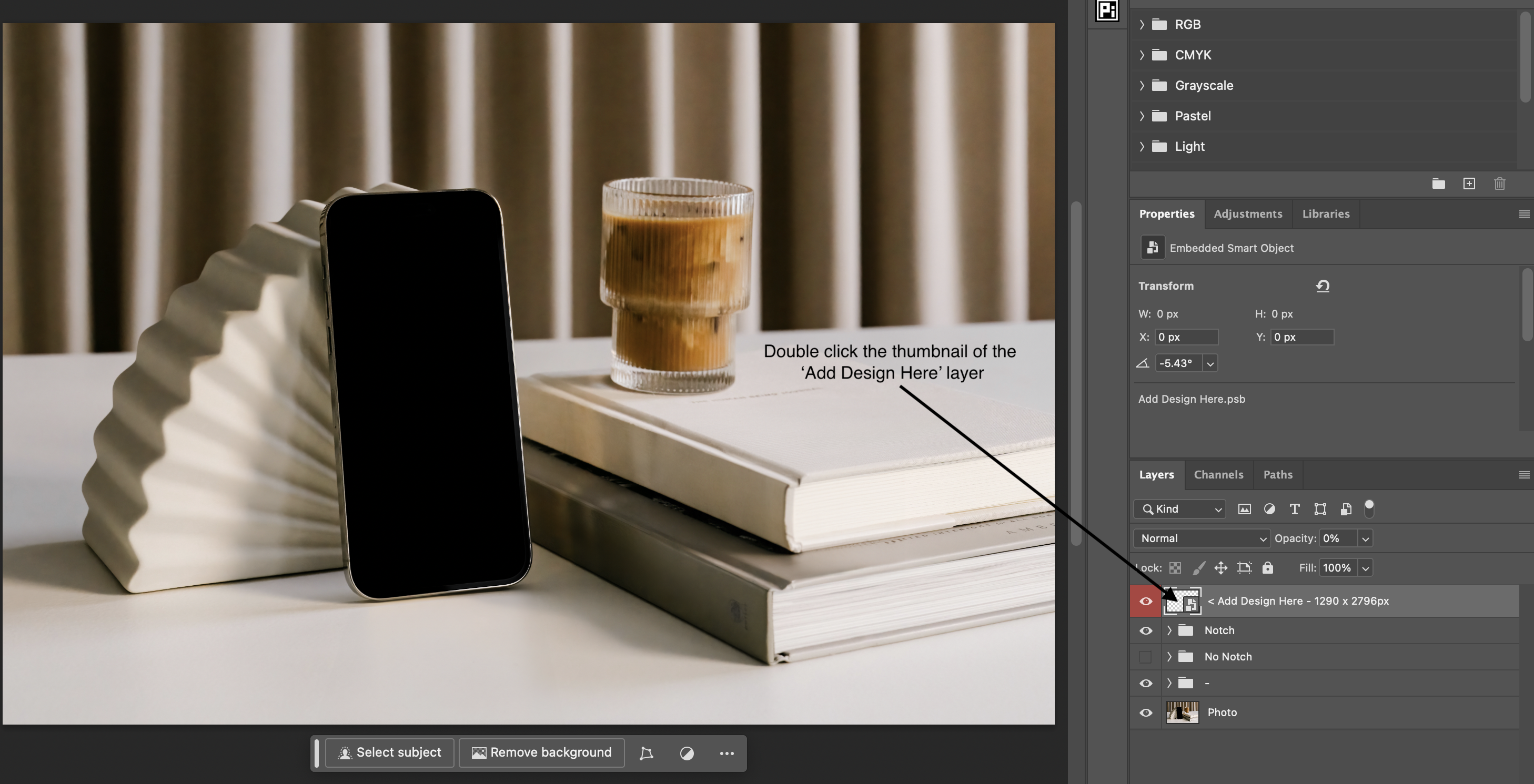Open the Adjustments tab
Viewport: 1534px width, 784px height.
pyautogui.click(x=1248, y=213)
